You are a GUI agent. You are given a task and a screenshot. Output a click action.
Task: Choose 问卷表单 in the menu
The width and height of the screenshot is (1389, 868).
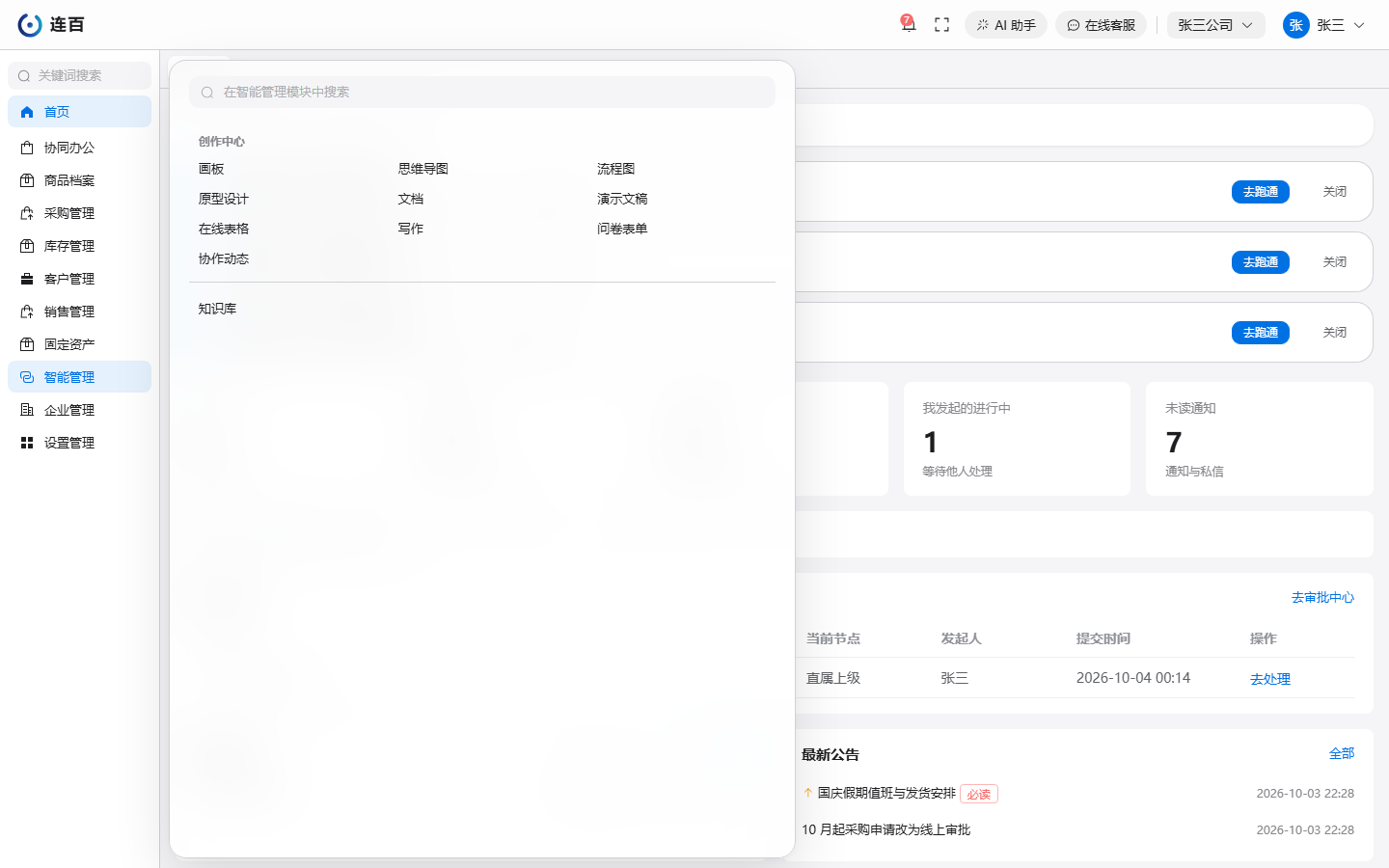pyautogui.click(x=622, y=229)
